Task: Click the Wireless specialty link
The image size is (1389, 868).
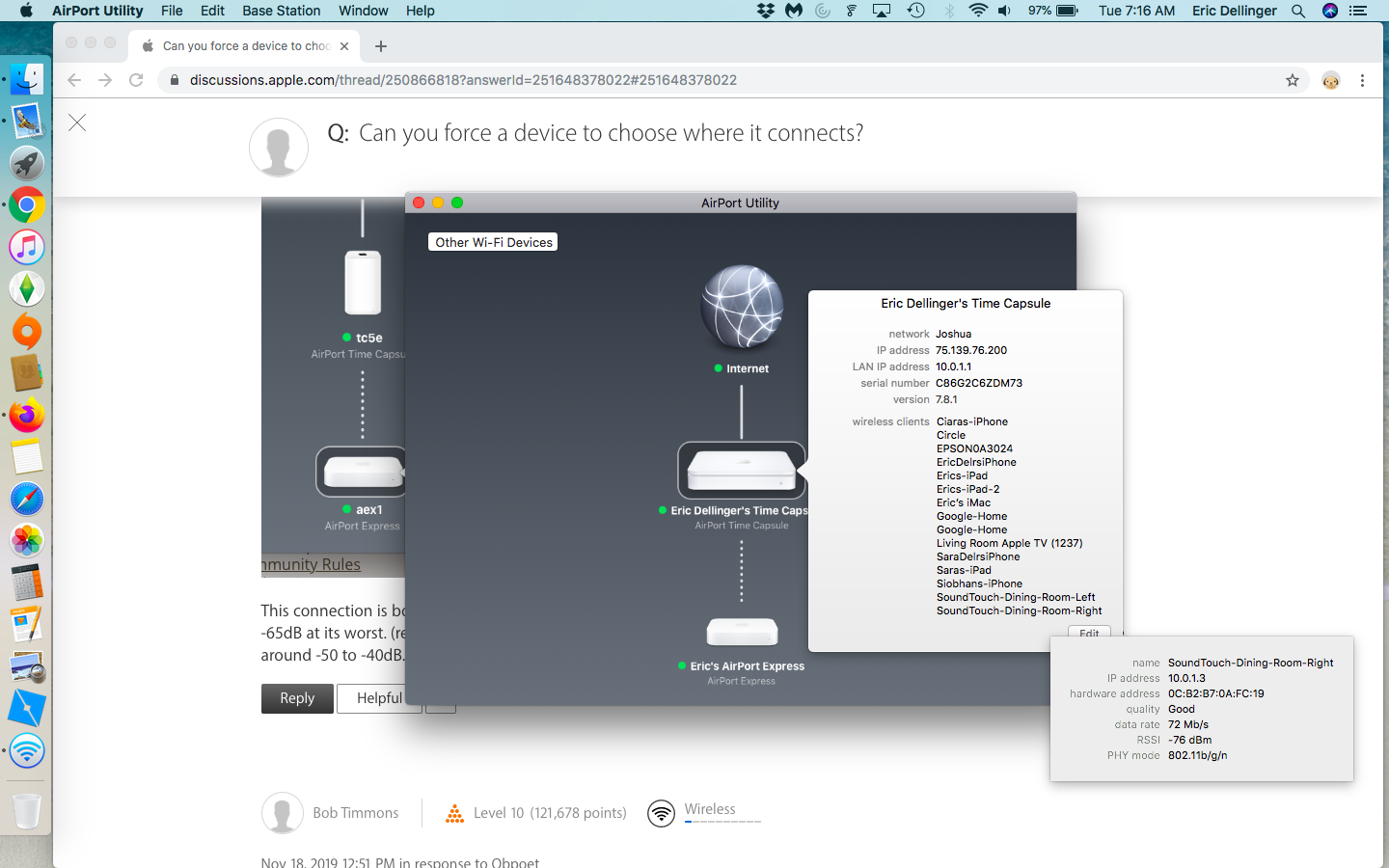Action: (x=710, y=809)
